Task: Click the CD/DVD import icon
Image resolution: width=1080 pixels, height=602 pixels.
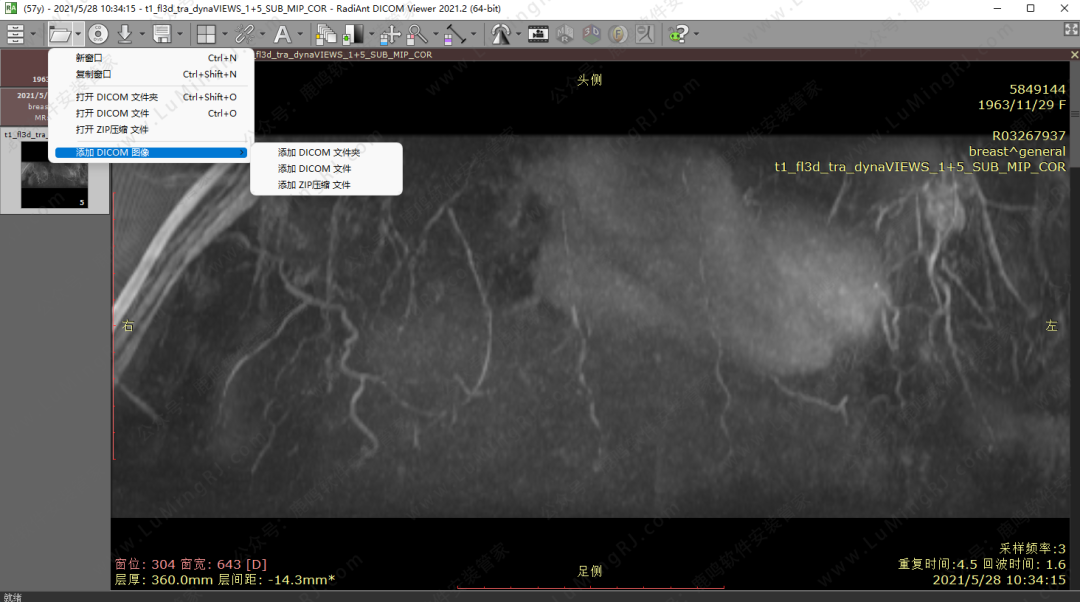Action: 98,34
